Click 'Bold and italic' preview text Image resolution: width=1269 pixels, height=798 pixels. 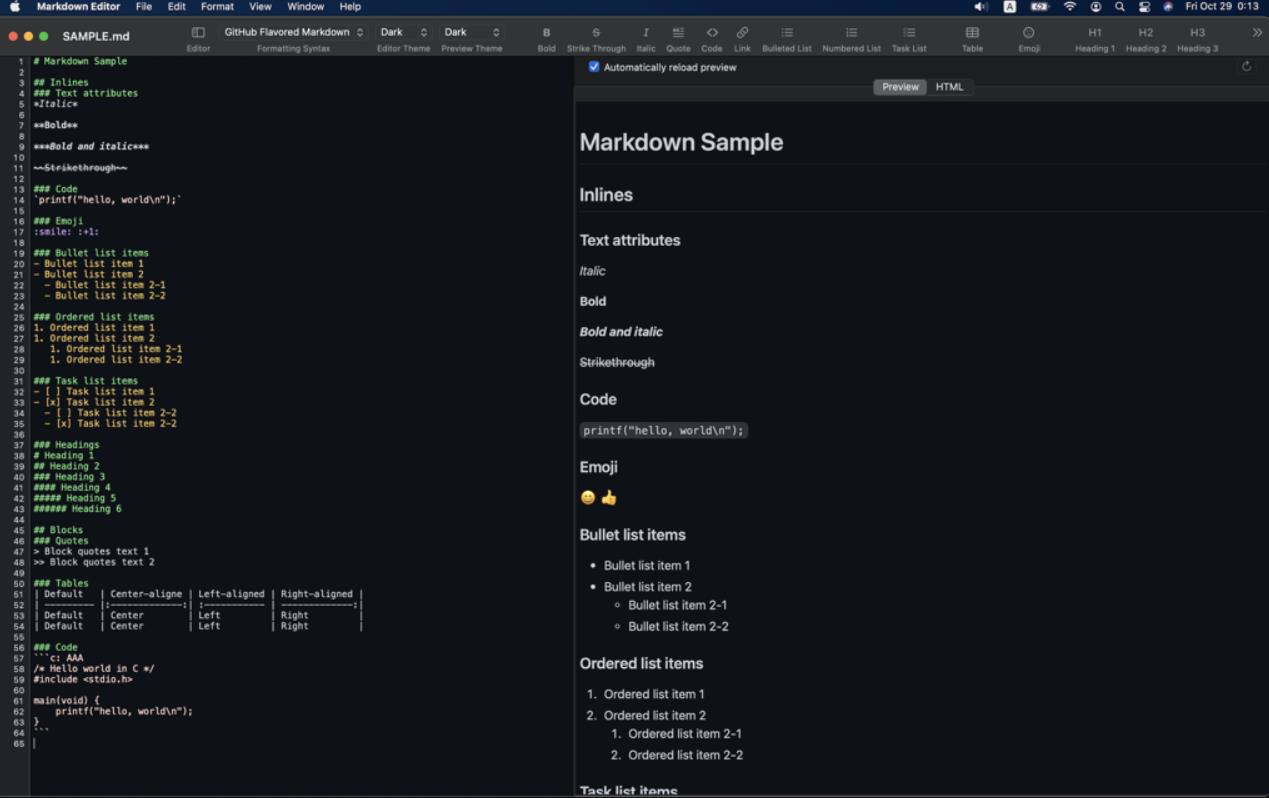click(621, 332)
